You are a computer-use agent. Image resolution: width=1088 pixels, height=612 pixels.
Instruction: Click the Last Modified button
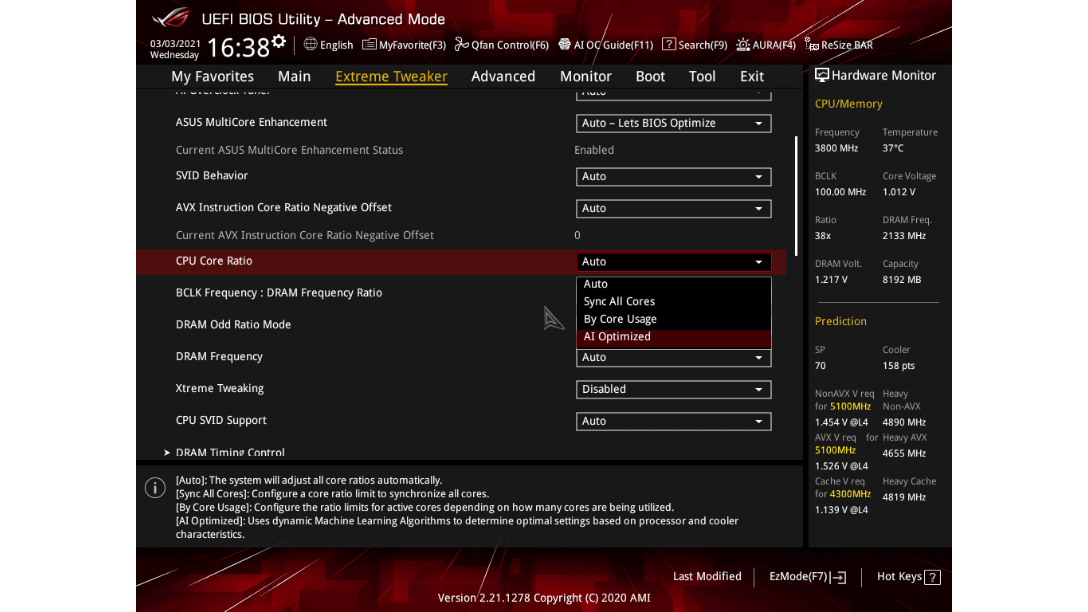(707, 577)
